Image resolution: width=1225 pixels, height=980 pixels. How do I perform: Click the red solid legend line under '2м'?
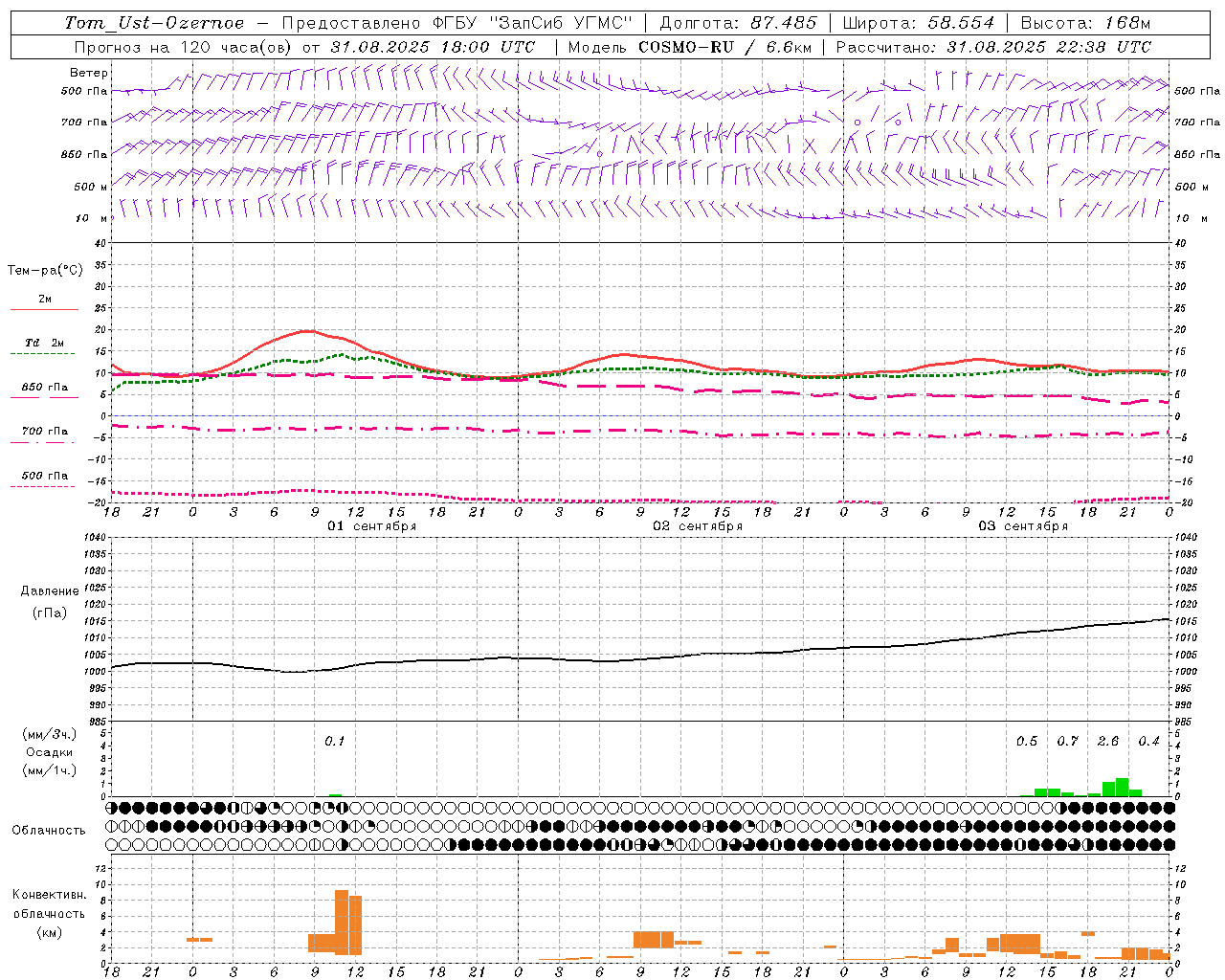tap(45, 310)
